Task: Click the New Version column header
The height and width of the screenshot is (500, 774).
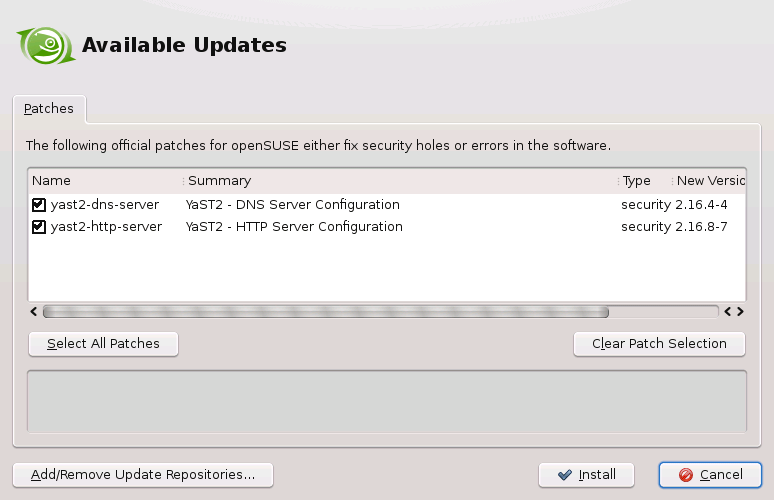Action: 709,181
